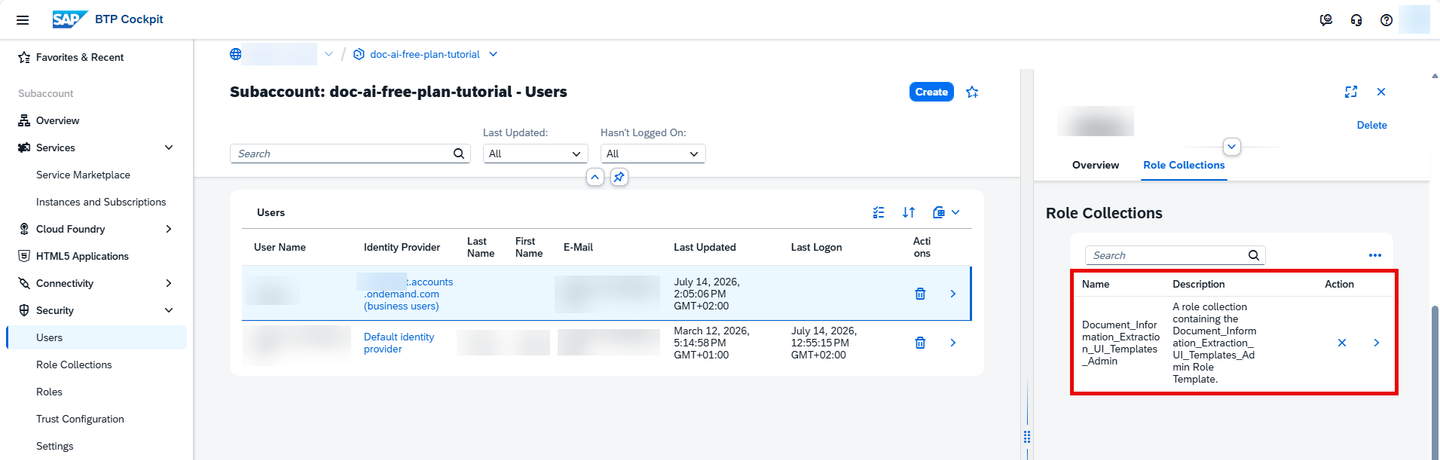This screenshot has width=1440, height=460.
Task: Open the hamburger navigation menu
Action: point(23,20)
